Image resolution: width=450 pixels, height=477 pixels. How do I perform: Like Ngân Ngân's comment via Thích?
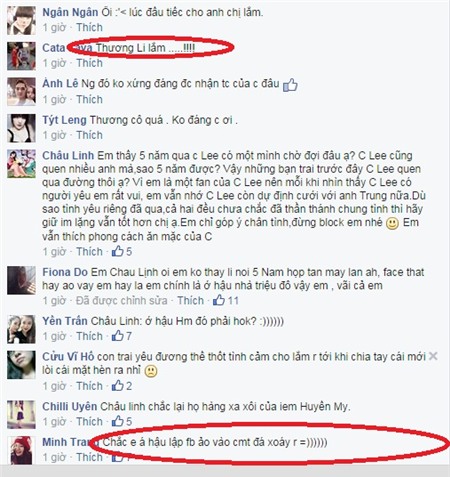pyautogui.click(x=89, y=27)
